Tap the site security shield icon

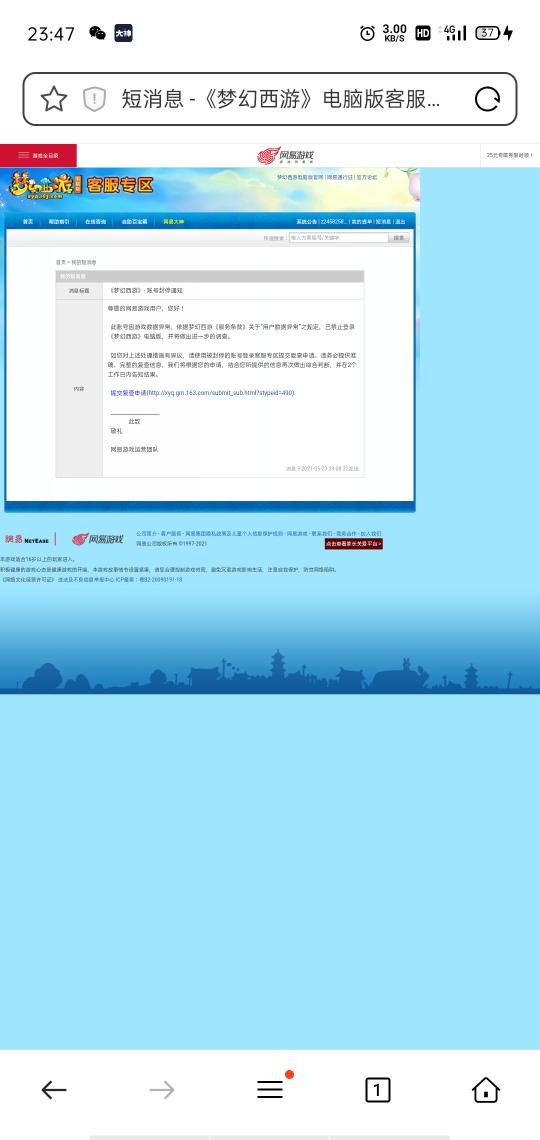click(94, 99)
